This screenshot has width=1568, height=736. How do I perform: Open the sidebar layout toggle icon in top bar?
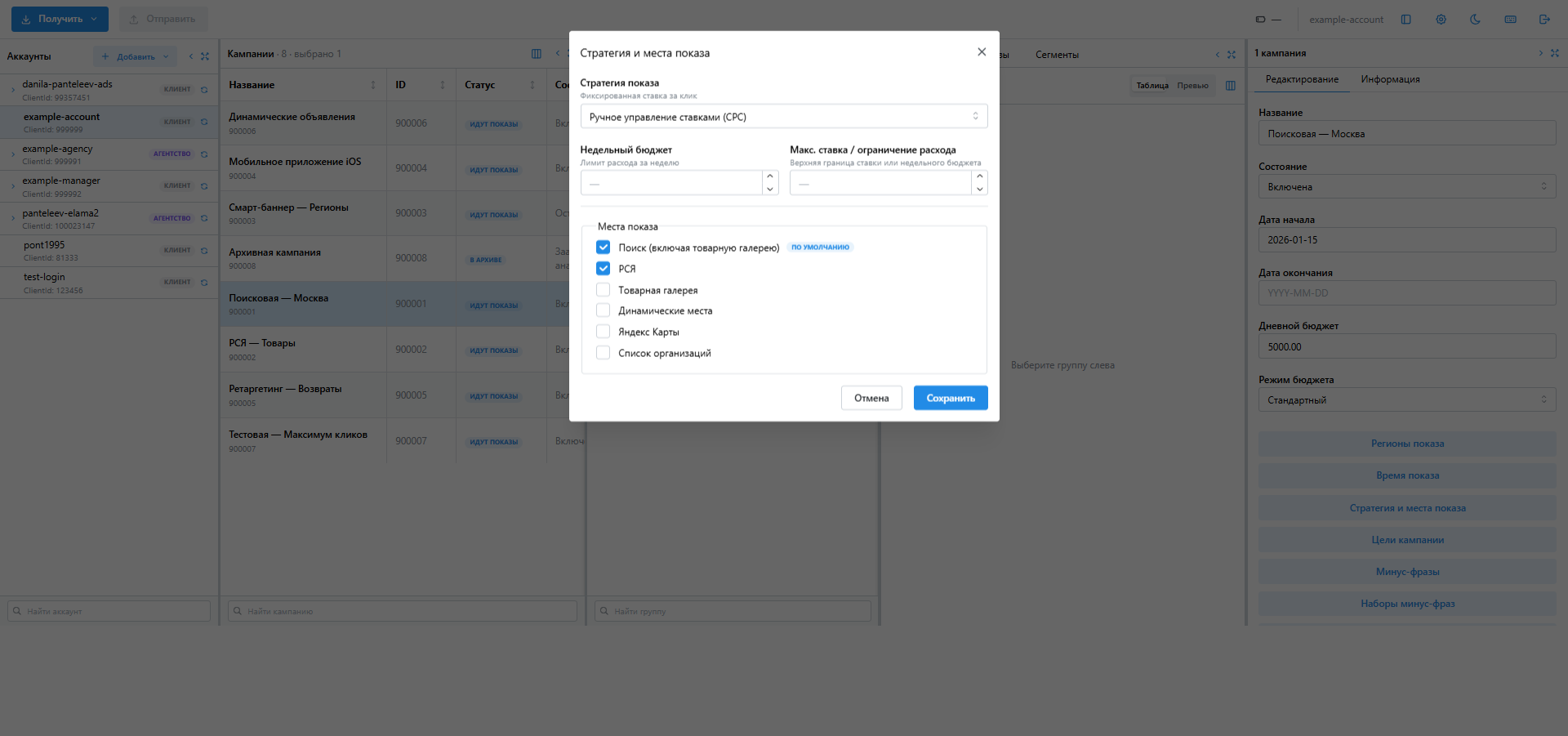(x=1405, y=20)
